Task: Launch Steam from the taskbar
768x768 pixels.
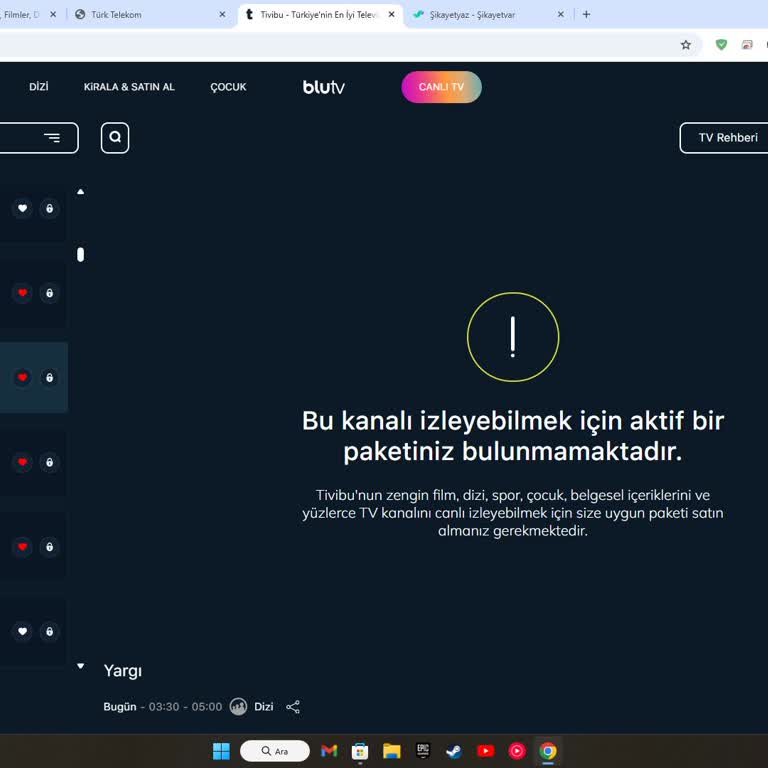Action: (x=454, y=751)
